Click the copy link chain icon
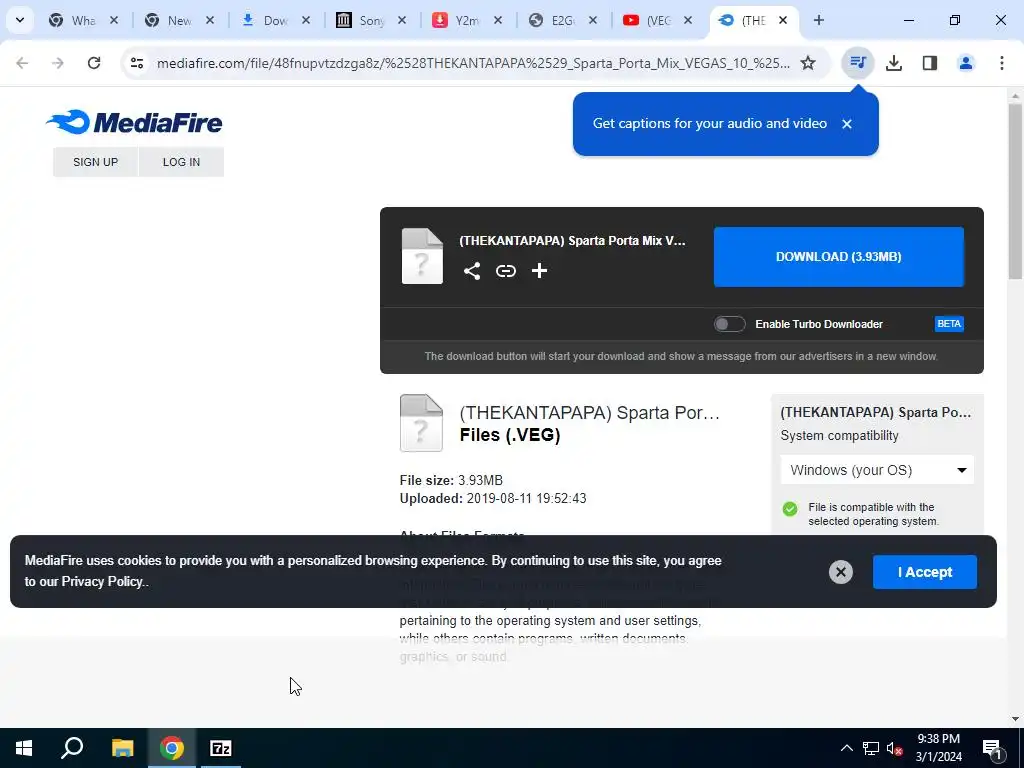Image resolution: width=1024 pixels, height=768 pixels. click(x=505, y=270)
